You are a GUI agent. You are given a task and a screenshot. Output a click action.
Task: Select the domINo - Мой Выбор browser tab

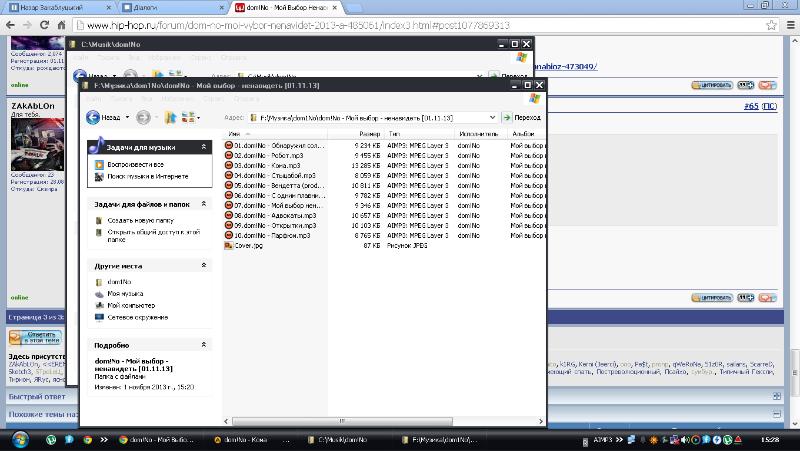tap(287, 8)
